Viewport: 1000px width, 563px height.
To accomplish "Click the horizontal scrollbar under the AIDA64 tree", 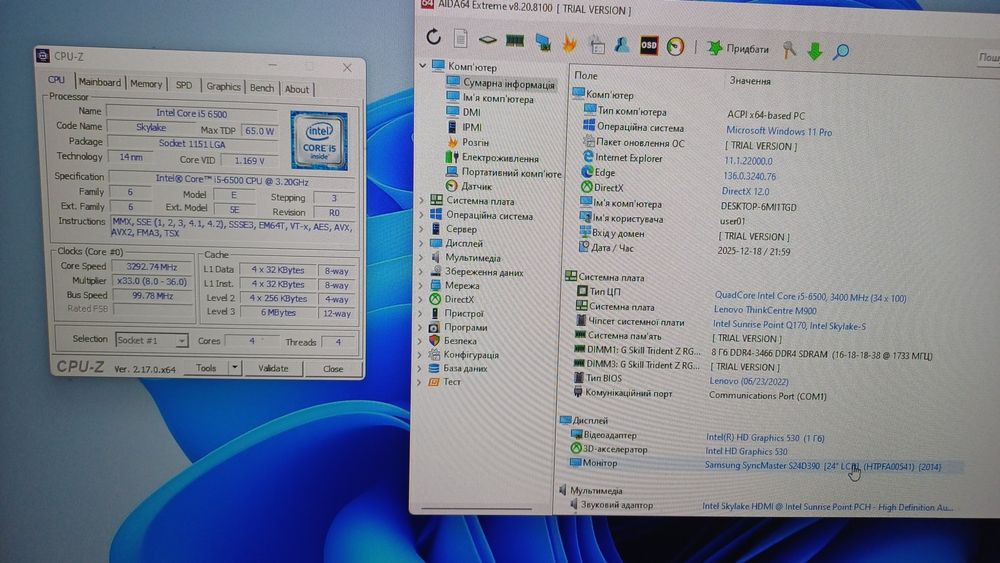I will pyautogui.click(x=476, y=509).
